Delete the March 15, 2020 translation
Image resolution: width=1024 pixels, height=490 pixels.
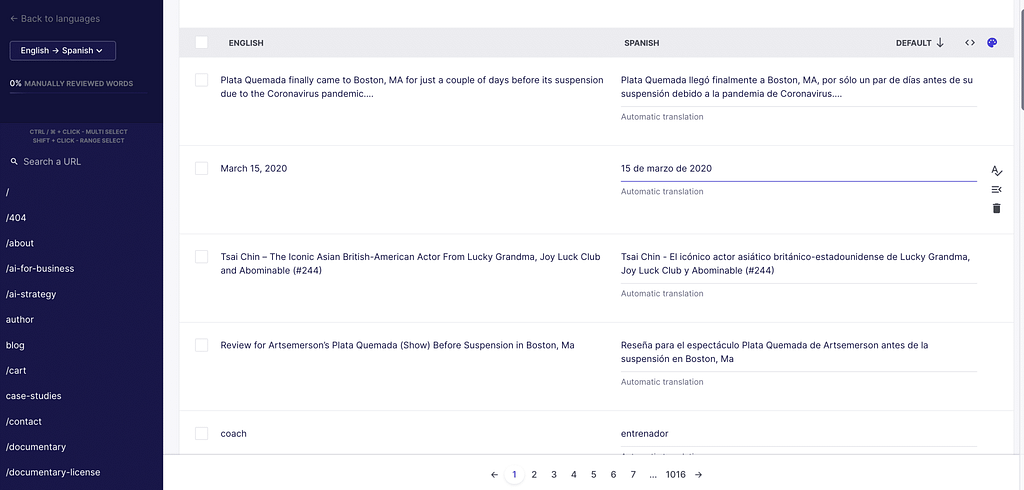click(996, 208)
